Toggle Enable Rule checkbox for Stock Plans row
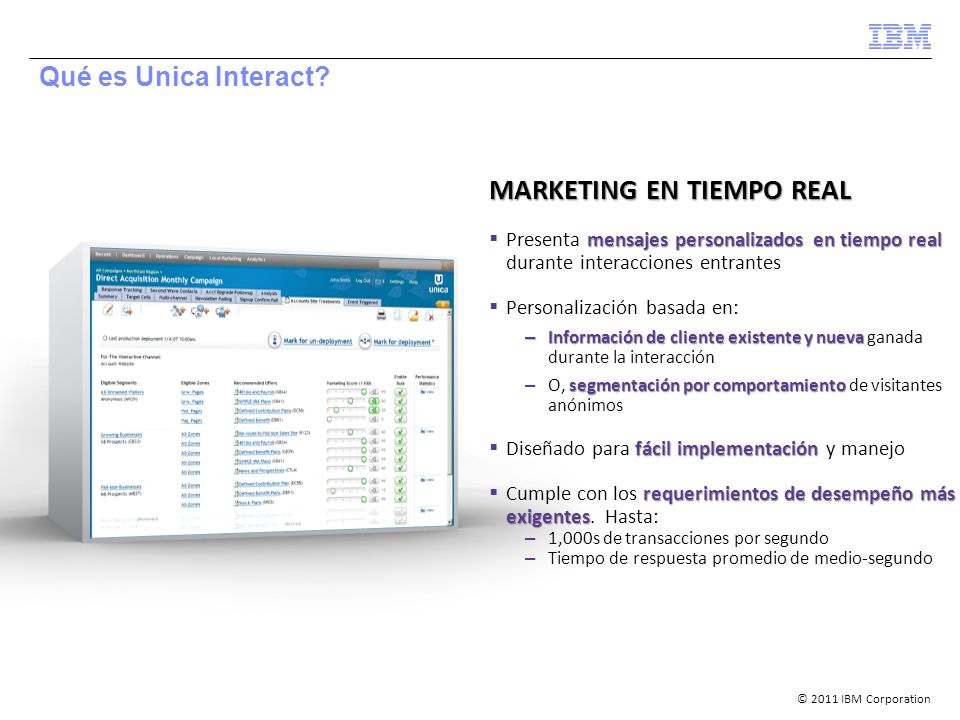 tap(400, 499)
